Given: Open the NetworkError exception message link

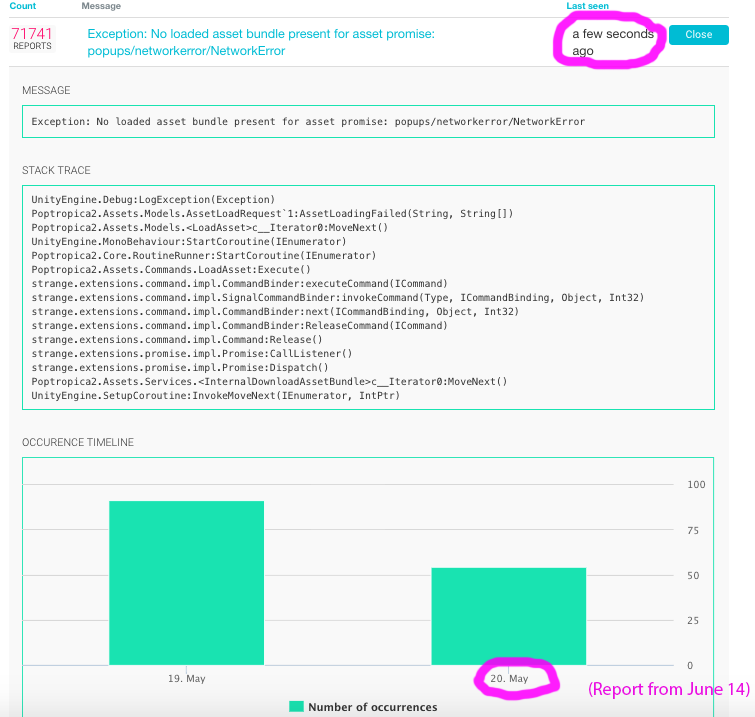Looking at the screenshot, I should (x=260, y=42).
